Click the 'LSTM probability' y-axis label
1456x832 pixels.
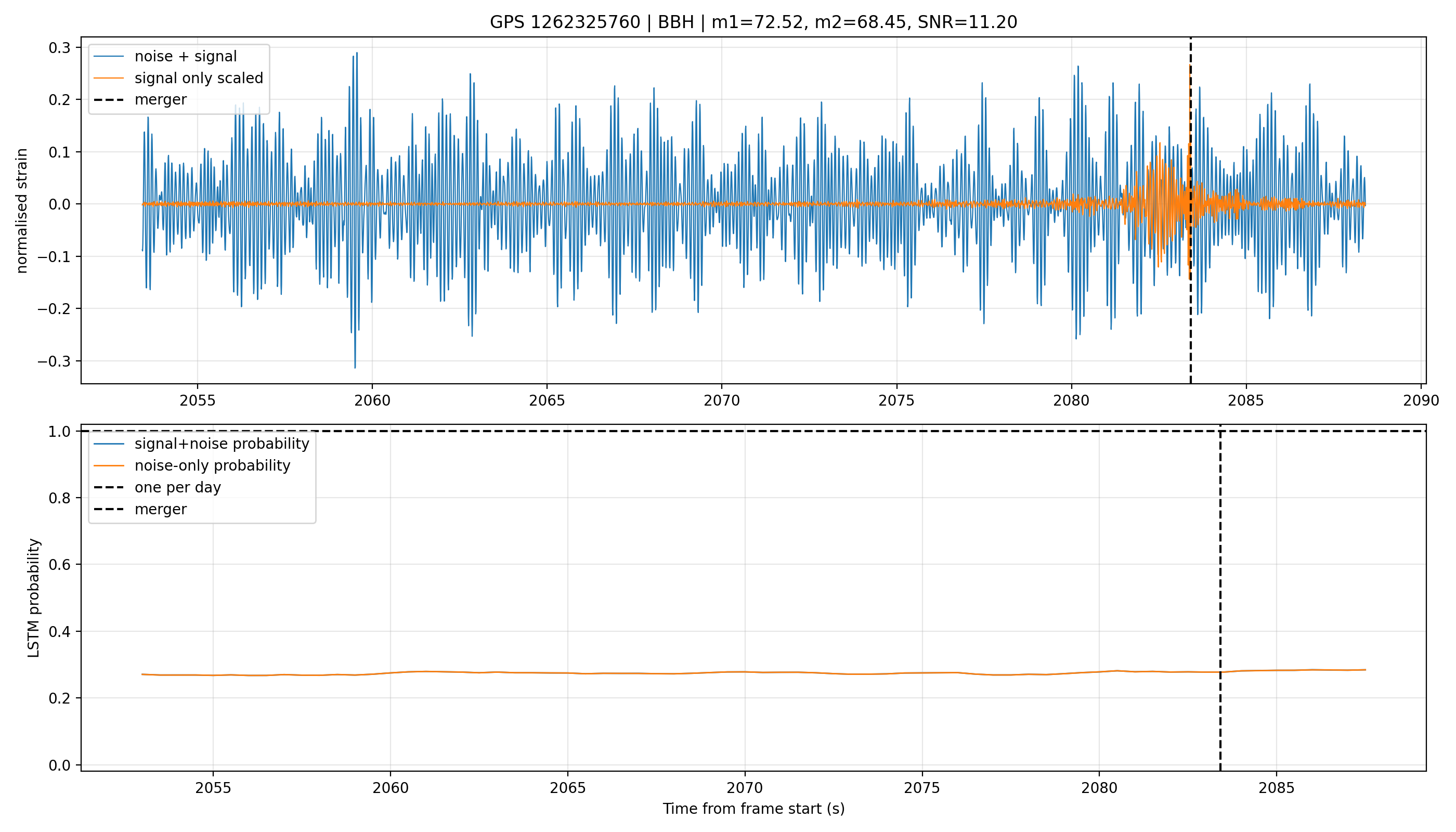coord(34,597)
